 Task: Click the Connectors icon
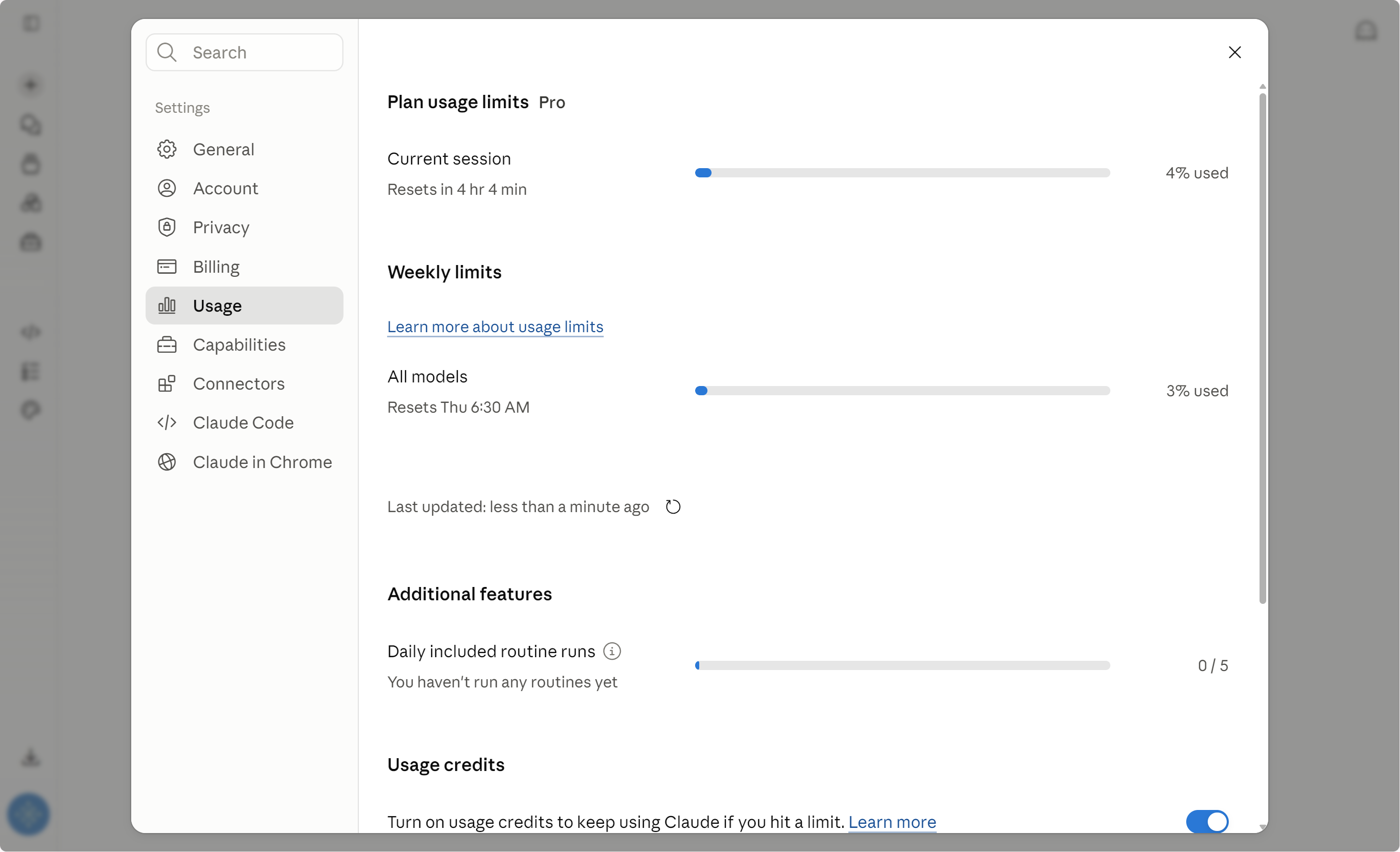coord(167,383)
